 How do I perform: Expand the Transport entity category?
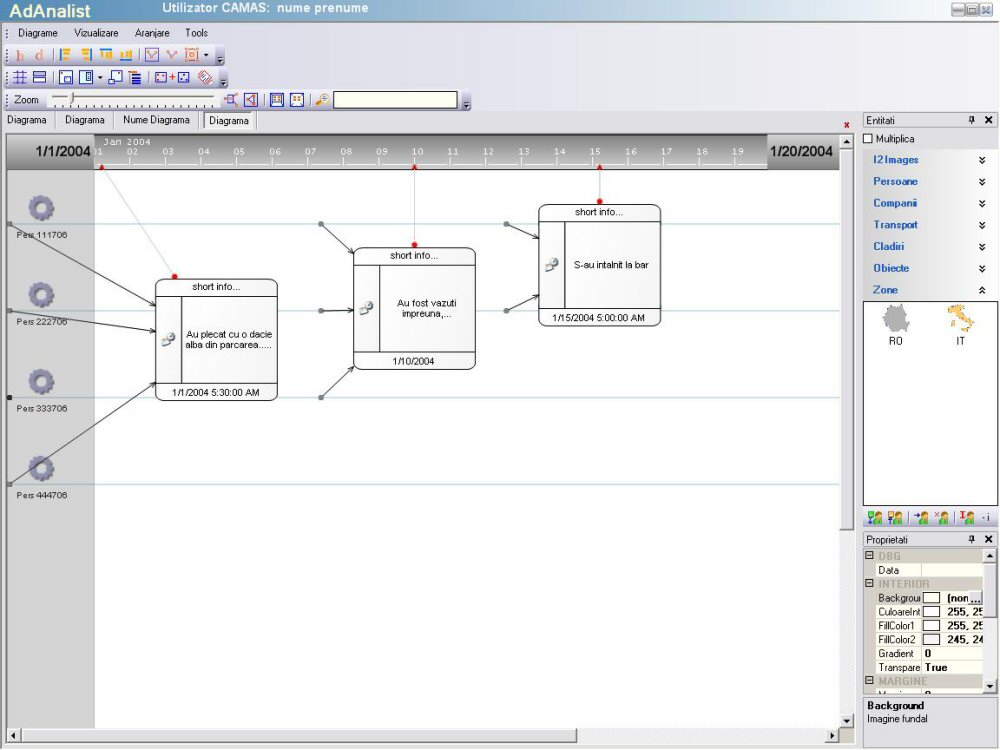981,225
